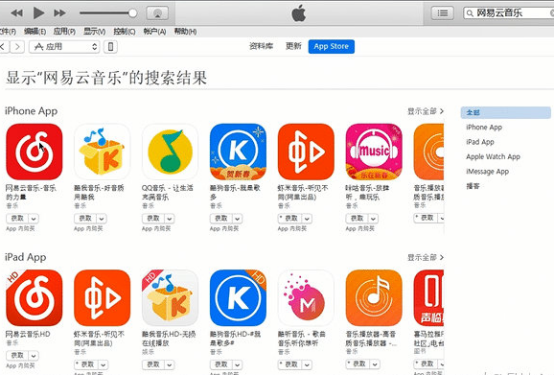The image size is (554, 375).
Task: Get the 酷我音乐HD iPad app
Action: click(x=153, y=364)
